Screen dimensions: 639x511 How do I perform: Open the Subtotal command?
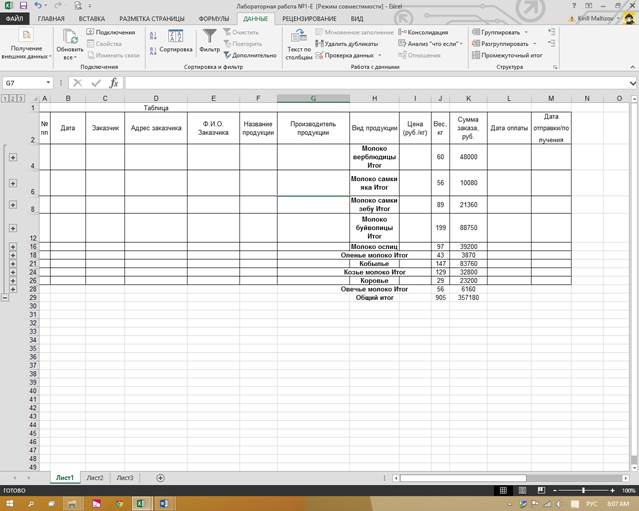click(507, 55)
